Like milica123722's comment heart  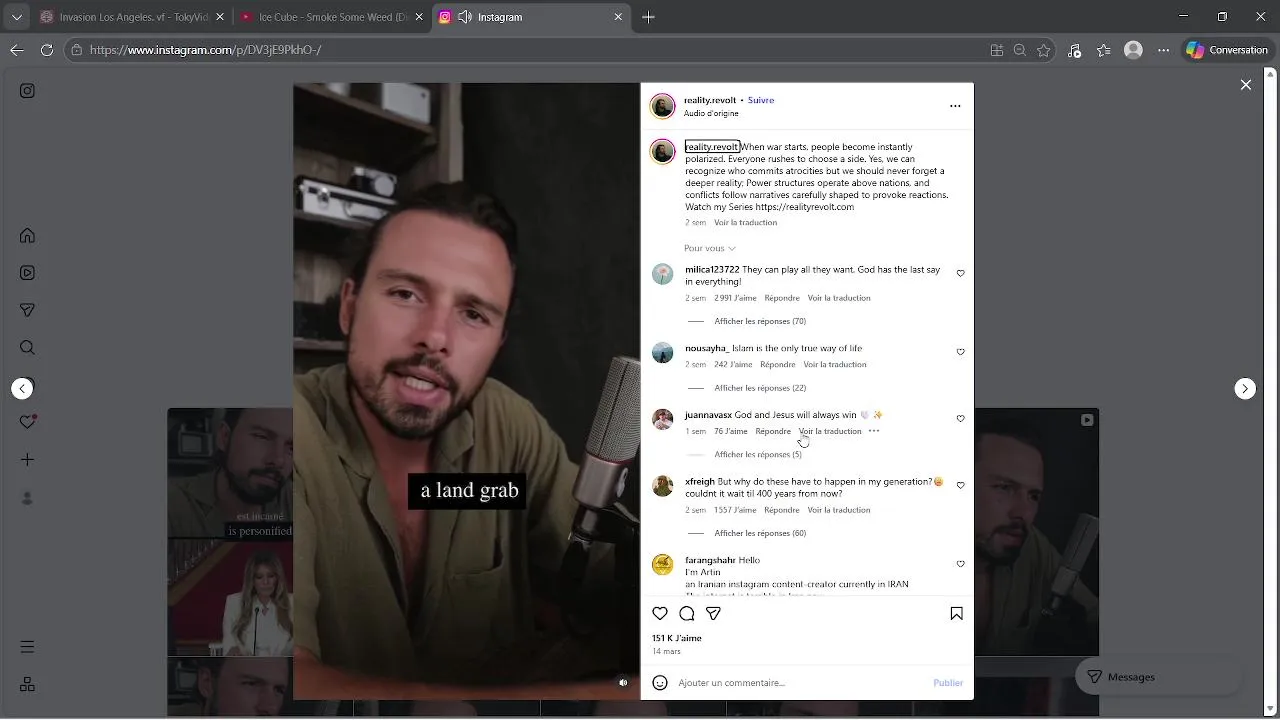(960, 273)
